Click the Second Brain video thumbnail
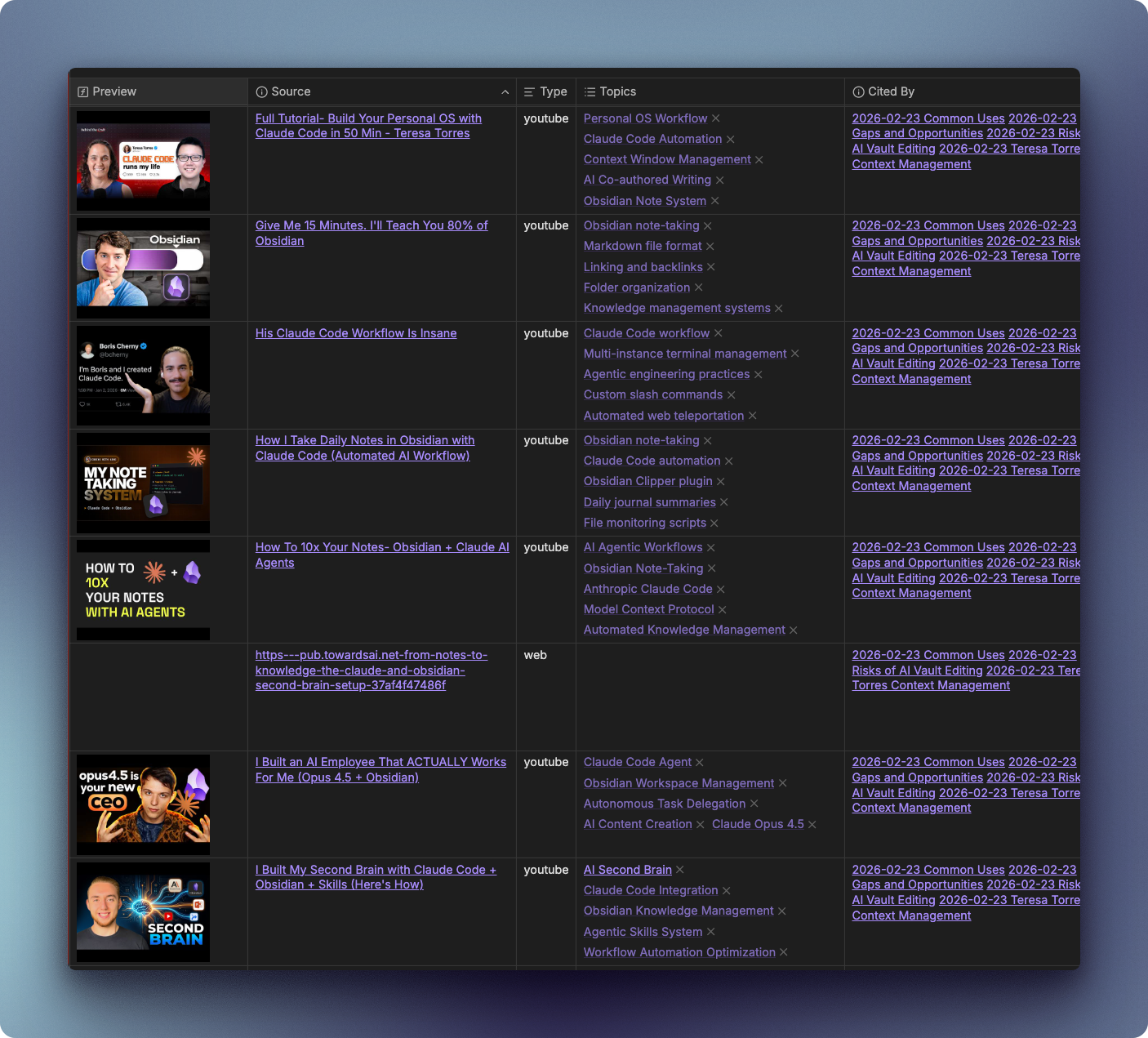1148x1038 pixels. click(x=143, y=912)
